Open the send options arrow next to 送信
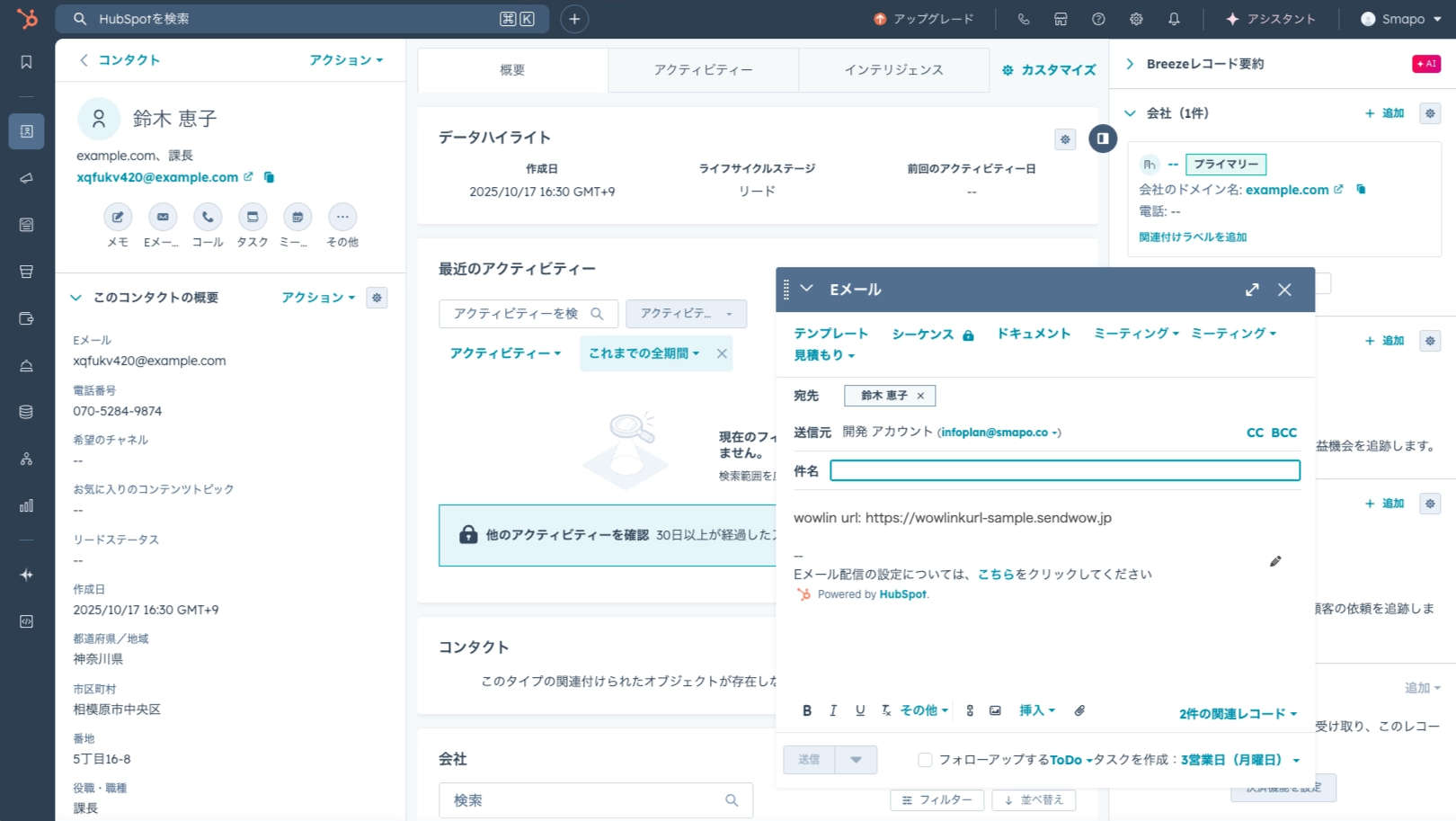 (x=856, y=760)
